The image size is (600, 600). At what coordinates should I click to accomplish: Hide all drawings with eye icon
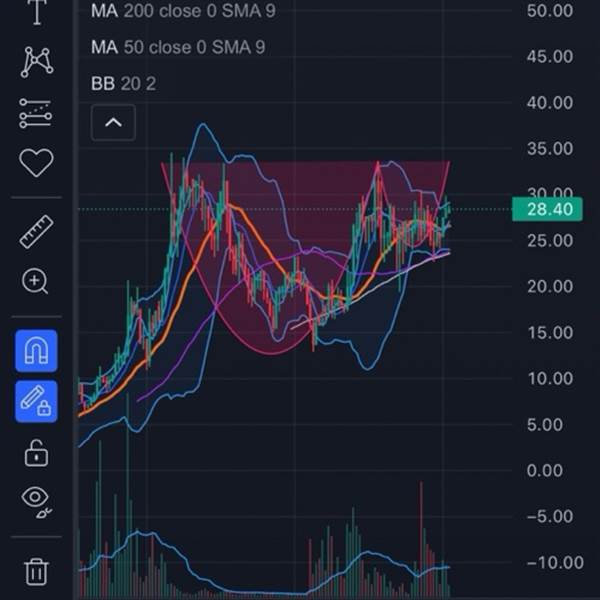click(36, 502)
